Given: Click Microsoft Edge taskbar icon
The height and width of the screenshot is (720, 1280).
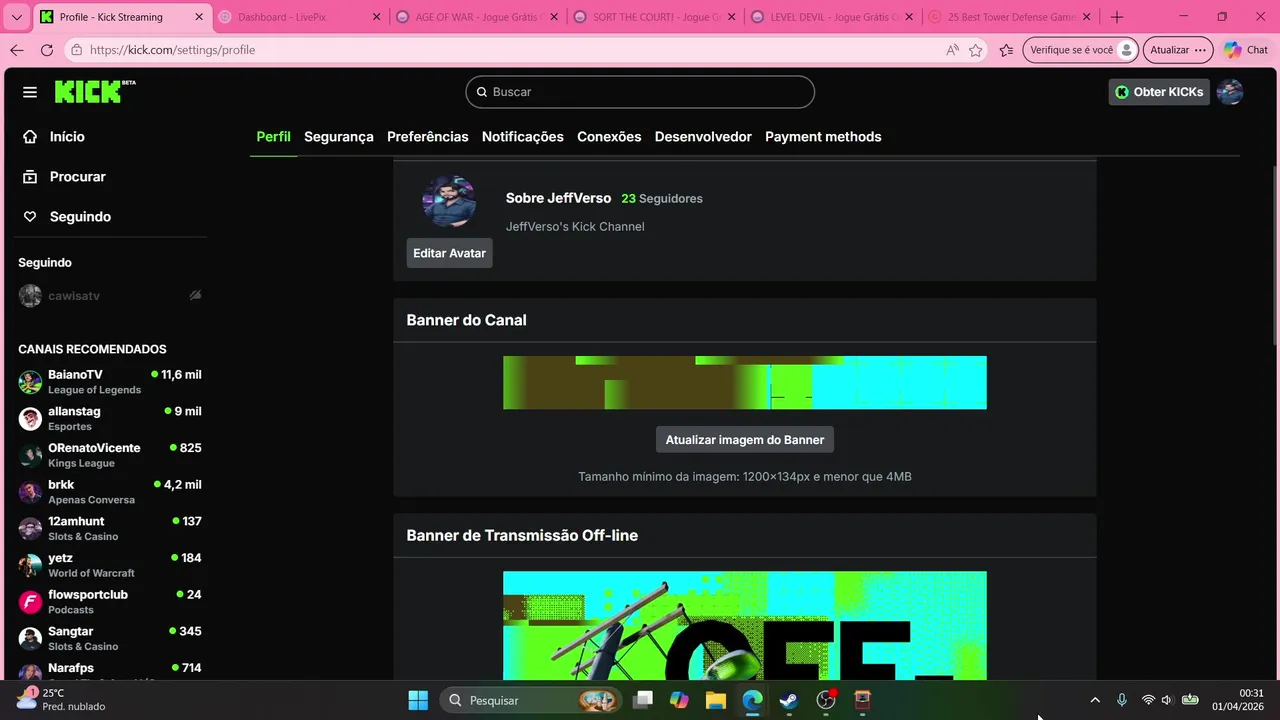Looking at the screenshot, I should 752,700.
